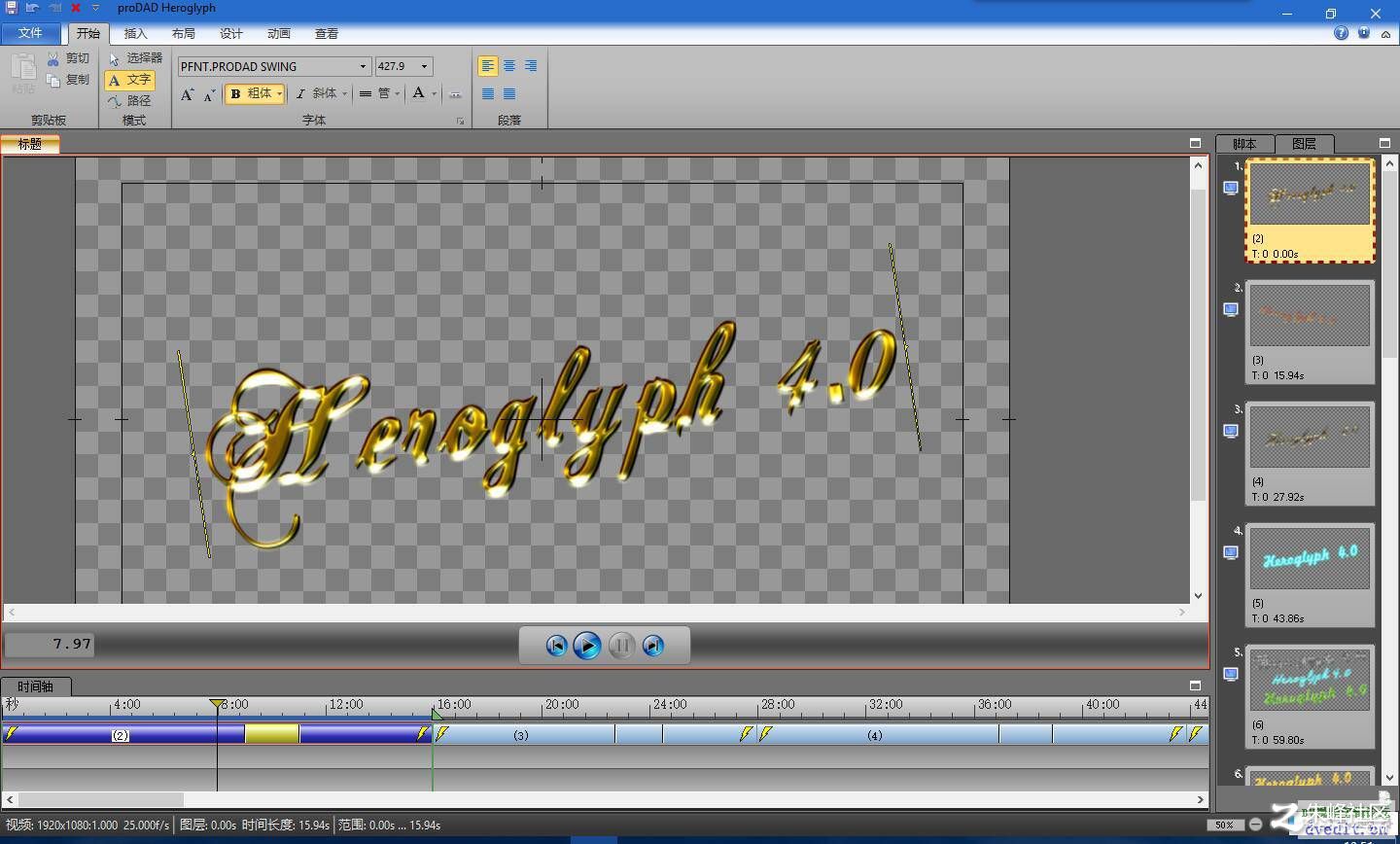Expand the 斜体 italic options arrow

[x=344, y=94]
